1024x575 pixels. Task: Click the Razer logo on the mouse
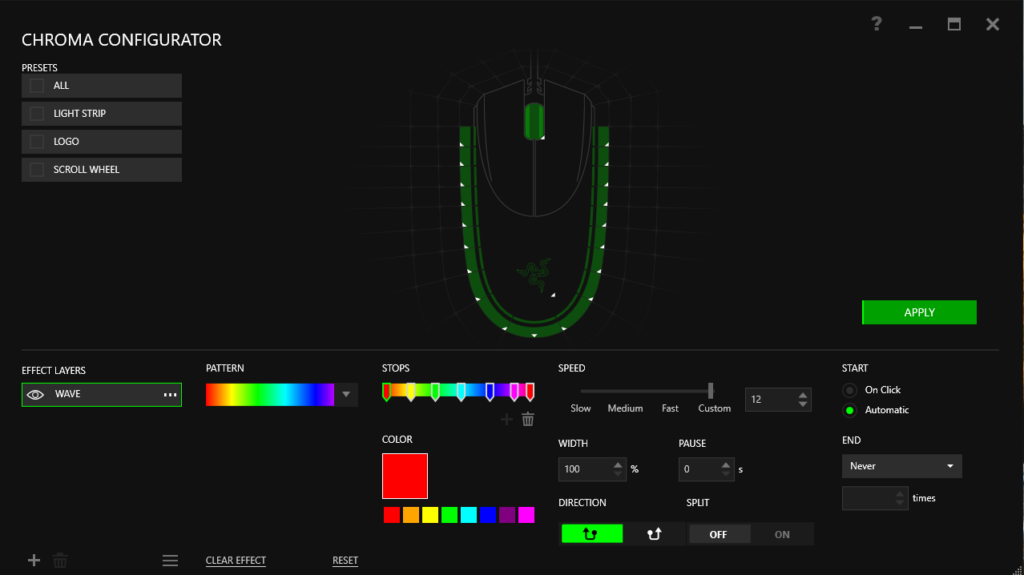pyautogui.click(x=535, y=275)
